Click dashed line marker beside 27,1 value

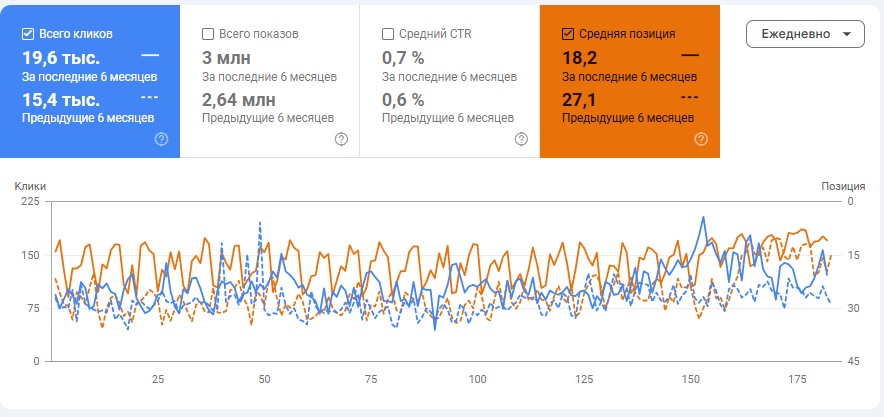point(689,97)
